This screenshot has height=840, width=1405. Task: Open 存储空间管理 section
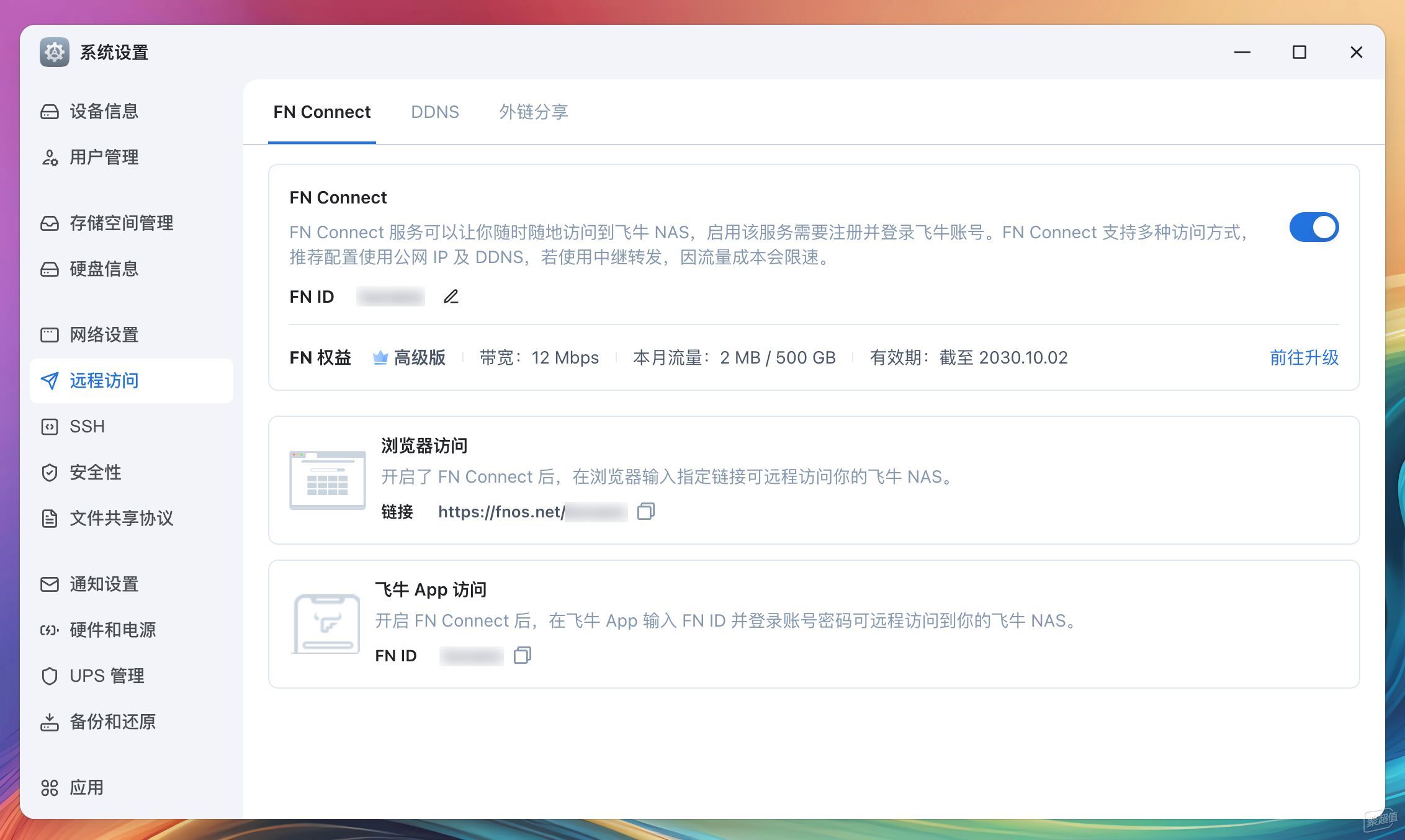[121, 223]
